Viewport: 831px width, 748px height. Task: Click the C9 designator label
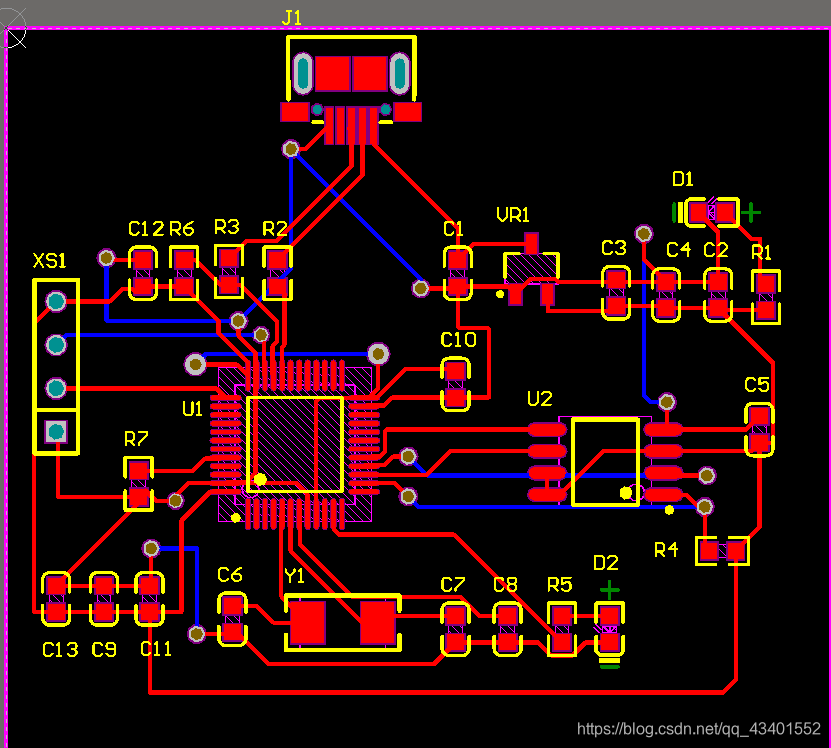coord(104,649)
